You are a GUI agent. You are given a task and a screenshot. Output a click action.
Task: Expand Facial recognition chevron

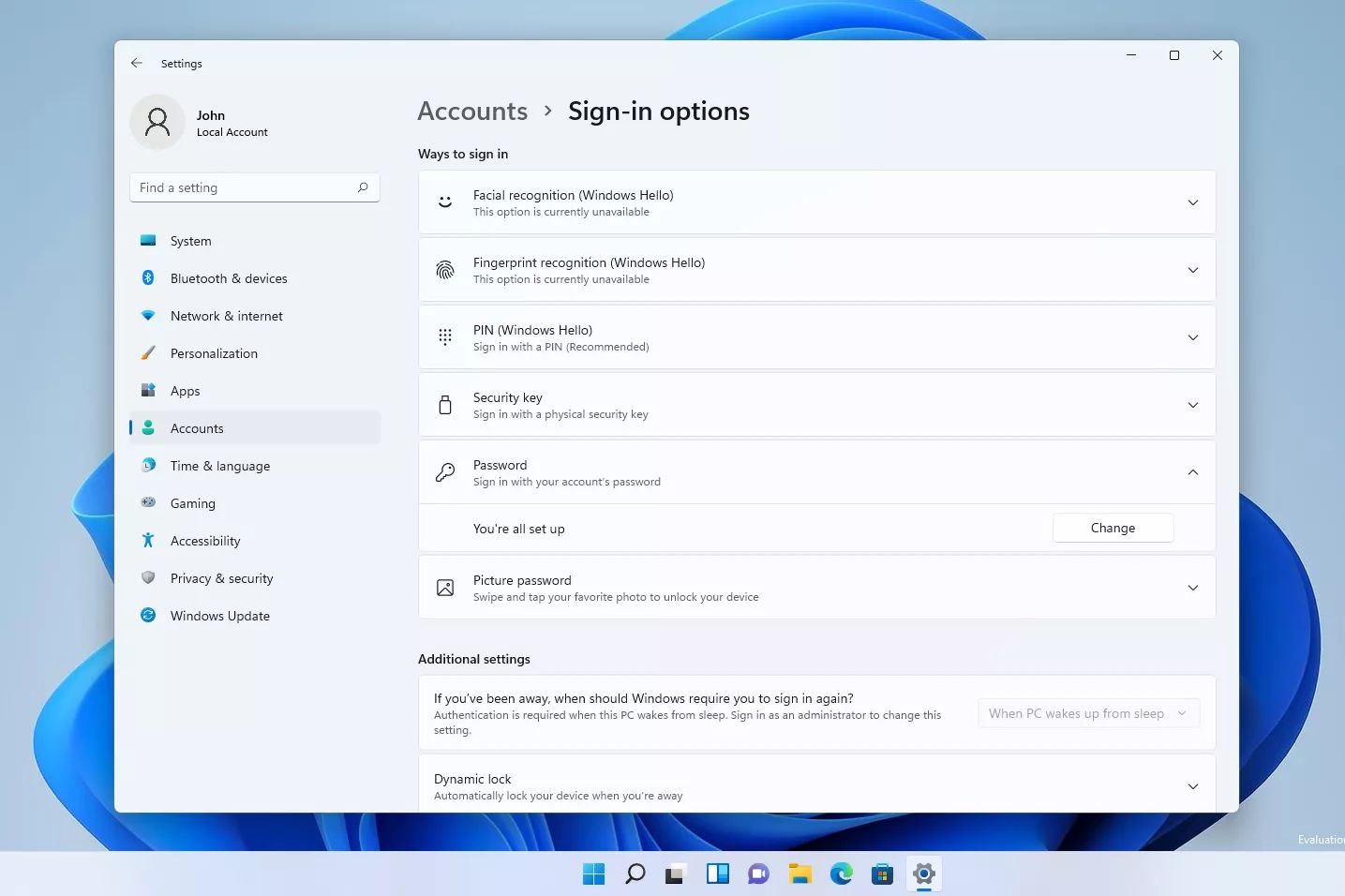click(1193, 202)
